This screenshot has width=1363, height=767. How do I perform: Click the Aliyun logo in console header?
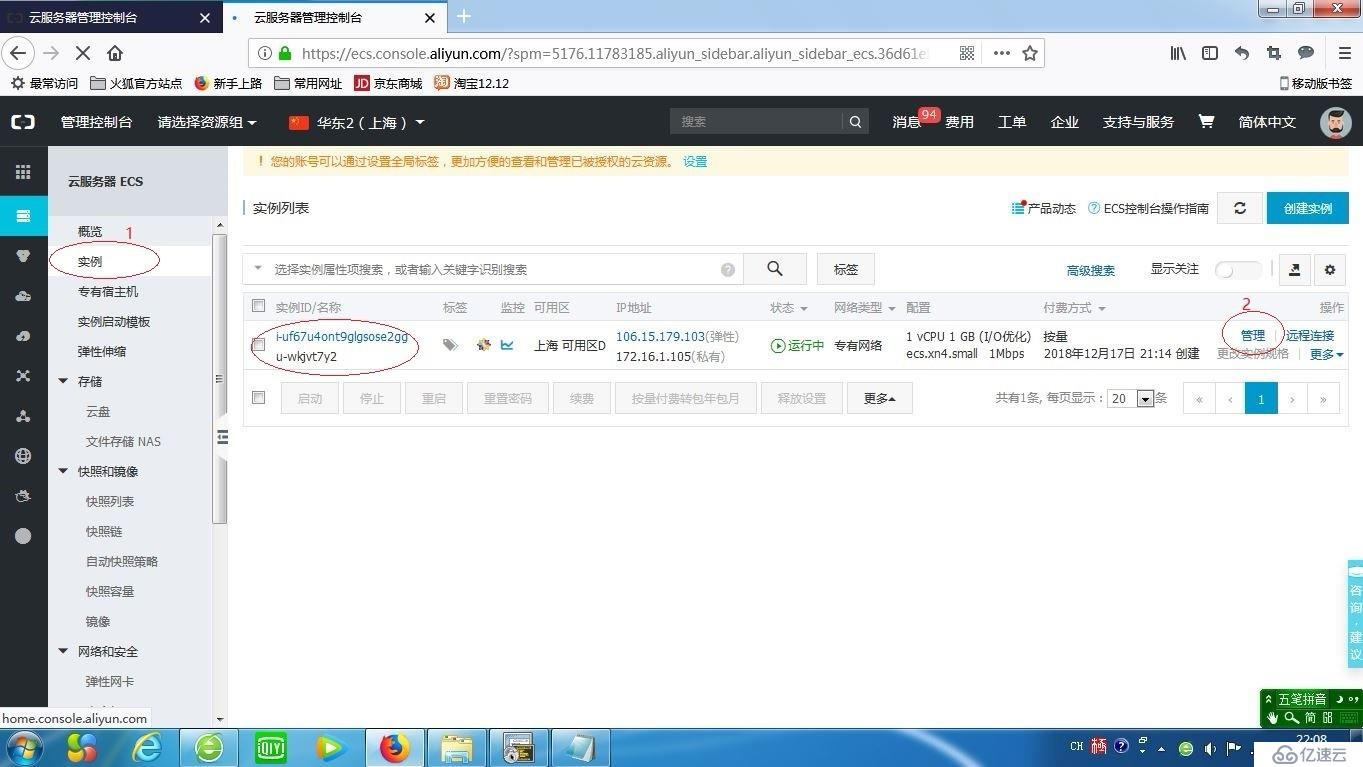pos(23,122)
